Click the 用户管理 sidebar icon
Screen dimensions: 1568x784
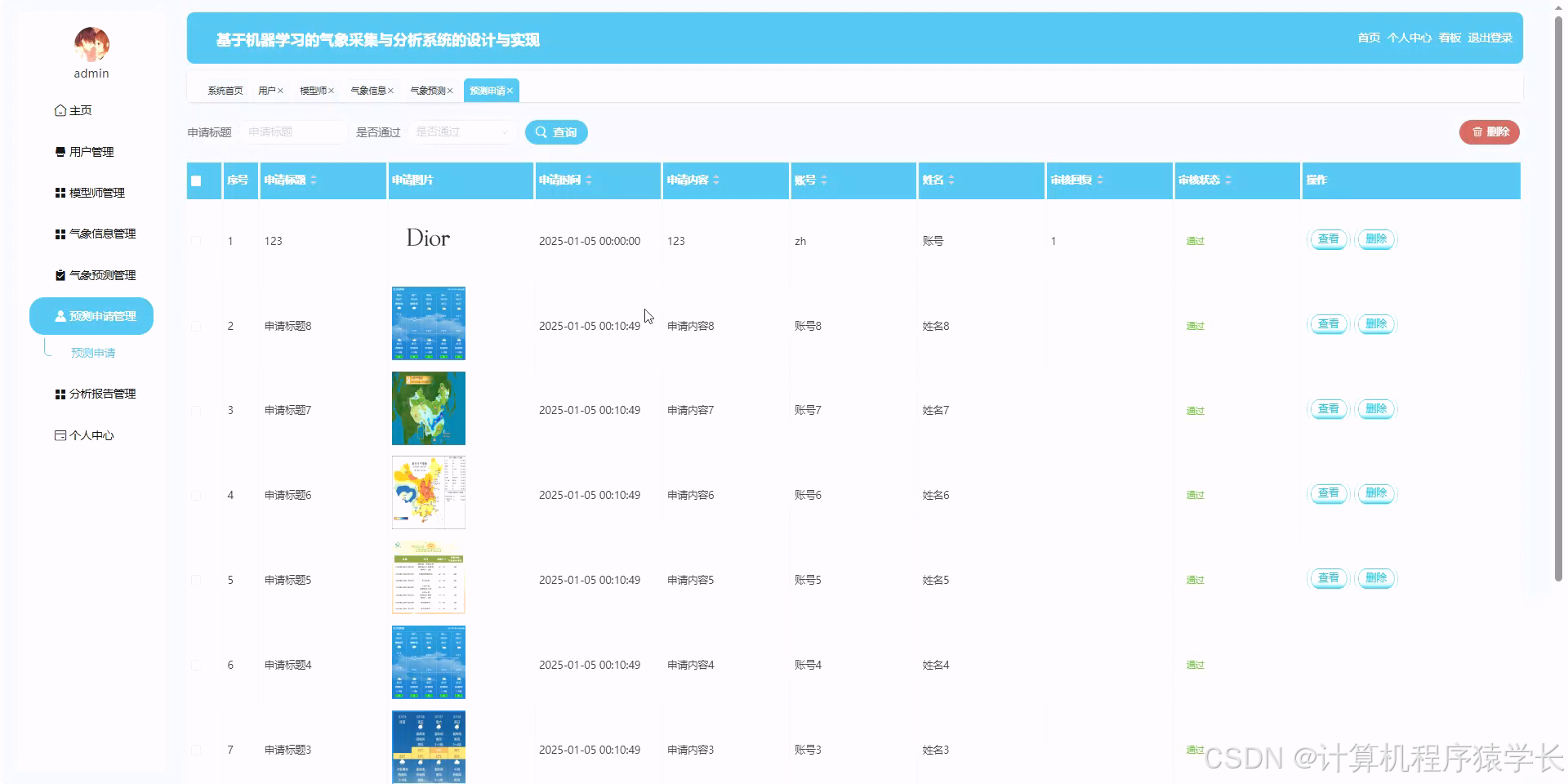point(60,152)
